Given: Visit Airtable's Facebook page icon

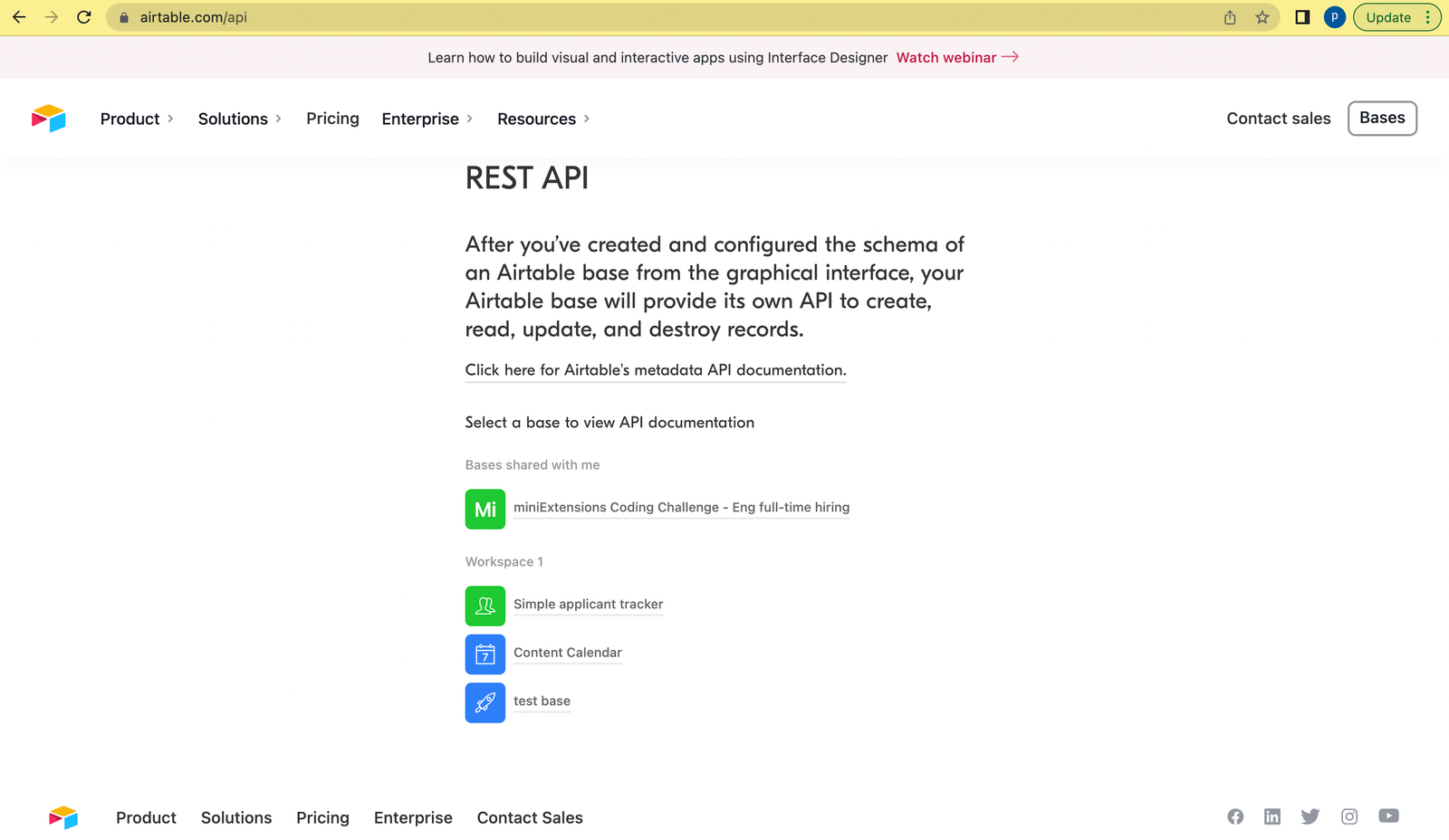Looking at the screenshot, I should [x=1235, y=816].
